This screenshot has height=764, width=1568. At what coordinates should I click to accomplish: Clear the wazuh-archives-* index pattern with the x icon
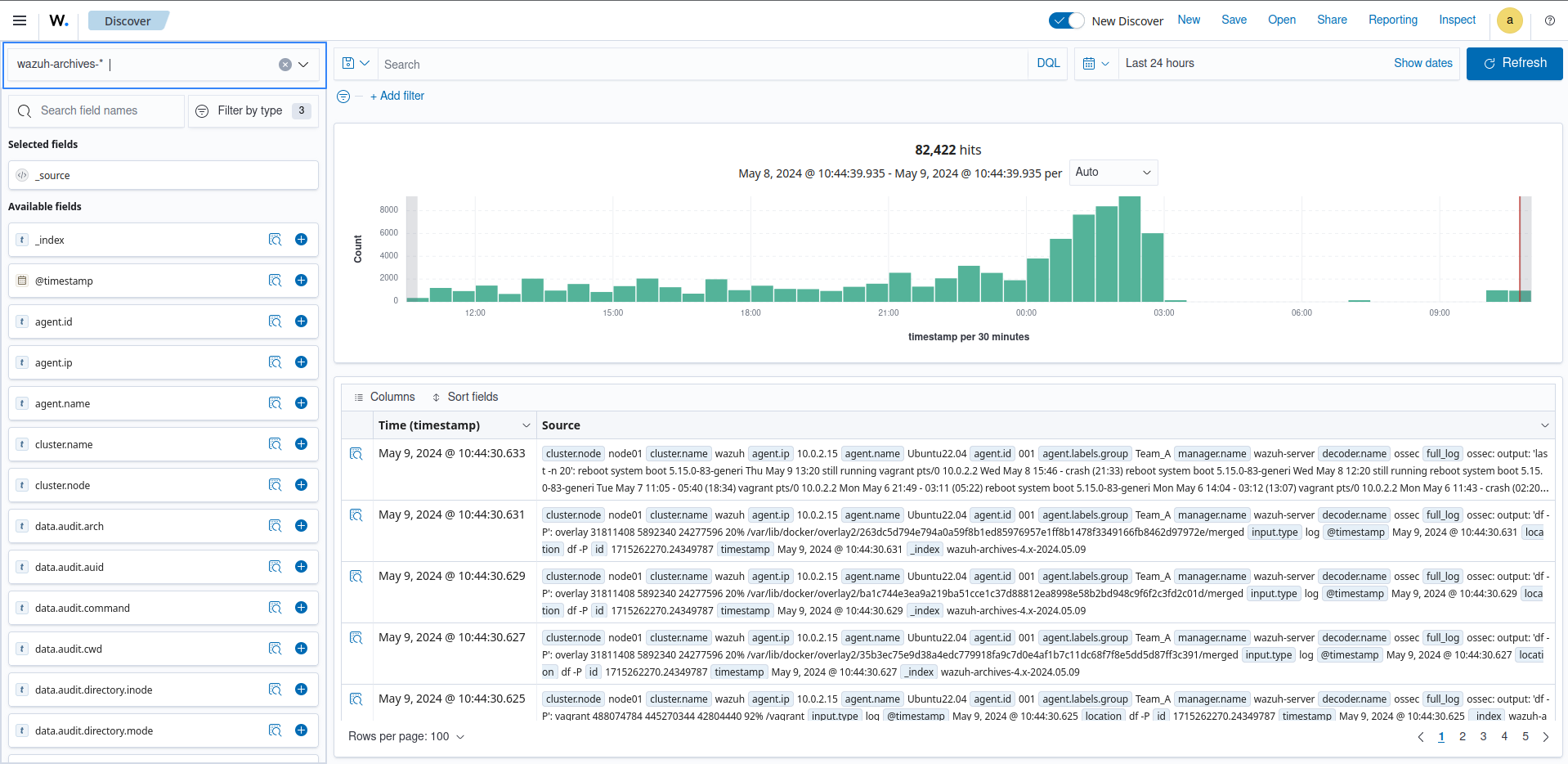coord(284,64)
